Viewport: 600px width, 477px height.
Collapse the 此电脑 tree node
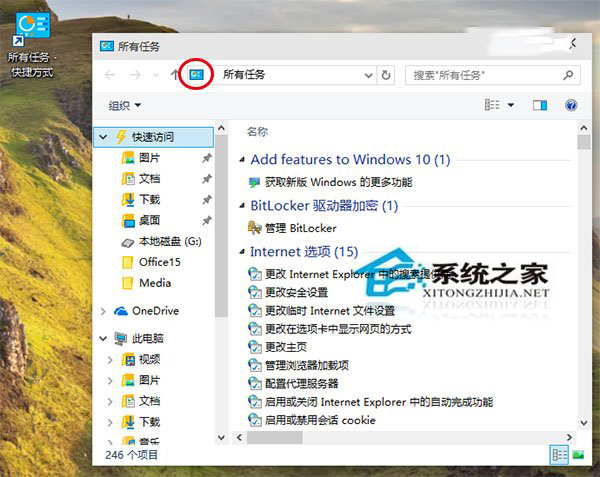[x=103, y=339]
